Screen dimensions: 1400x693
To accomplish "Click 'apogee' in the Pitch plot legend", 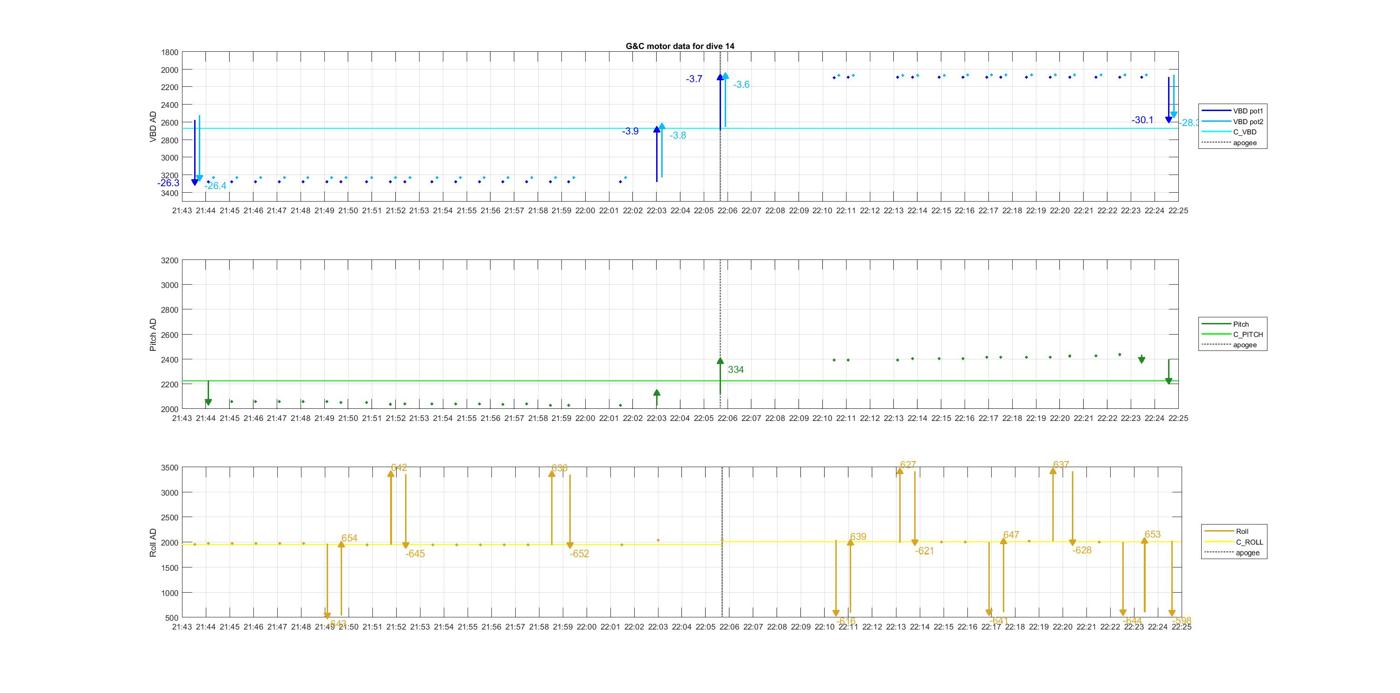I will pyautogui.click(x=1245, y=345).
